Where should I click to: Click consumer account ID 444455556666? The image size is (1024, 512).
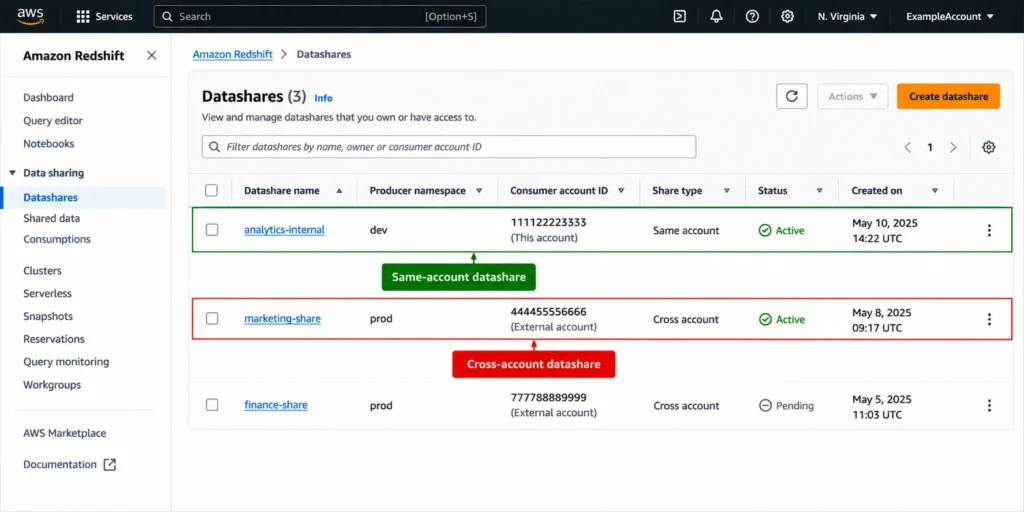[x=549, y=312]
